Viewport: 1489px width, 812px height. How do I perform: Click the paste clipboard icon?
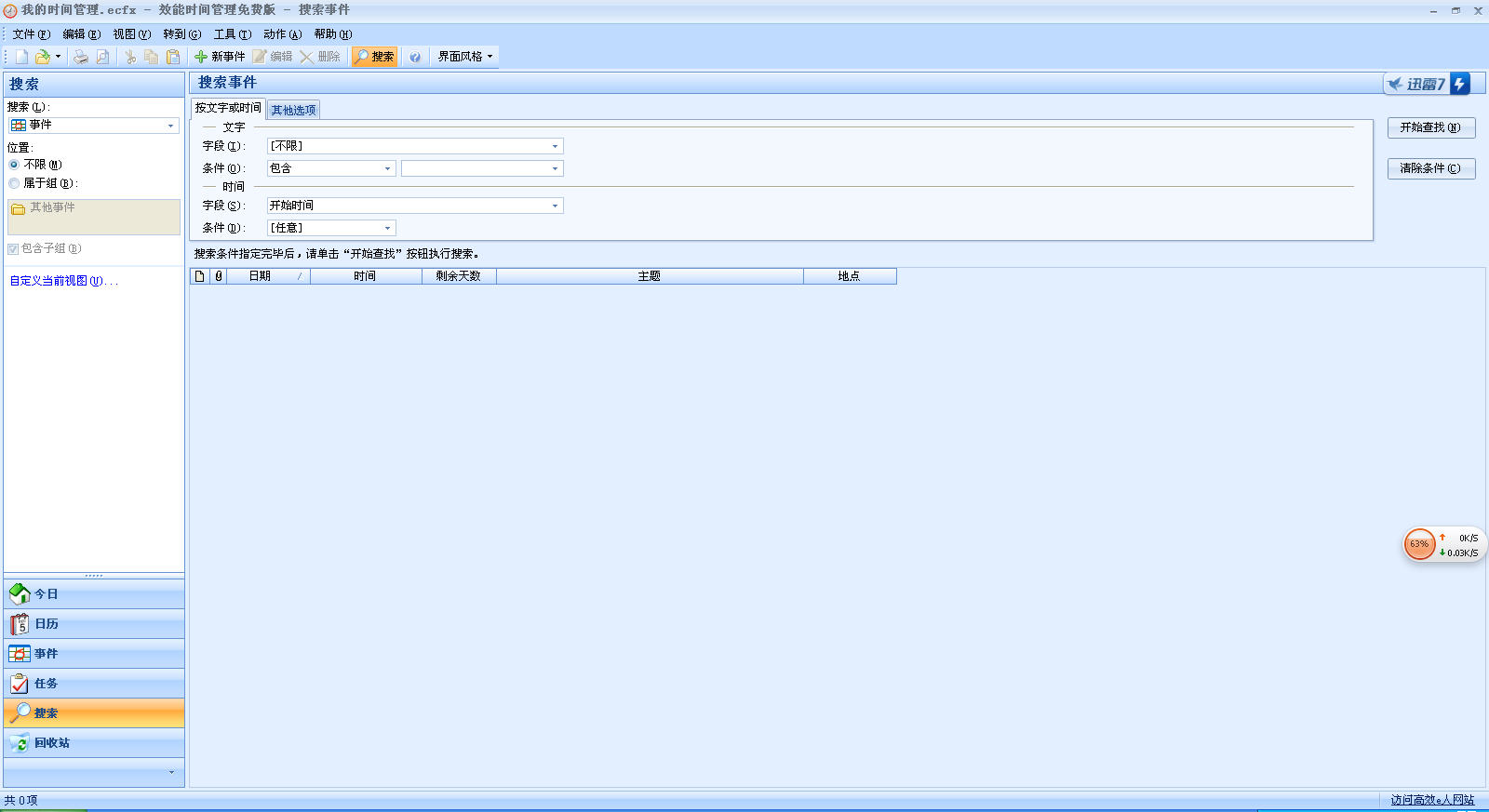[x=173, y=57]
